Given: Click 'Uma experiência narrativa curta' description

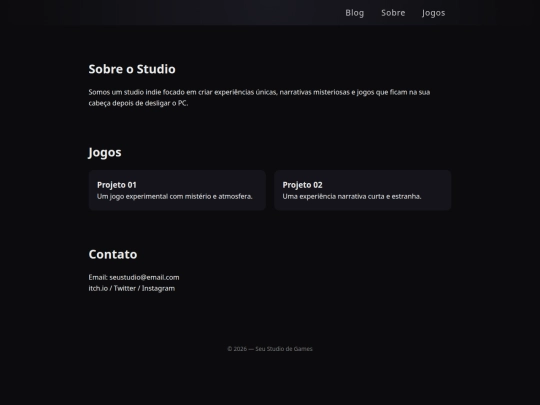Looking at the screenshot, I should 352,196.
